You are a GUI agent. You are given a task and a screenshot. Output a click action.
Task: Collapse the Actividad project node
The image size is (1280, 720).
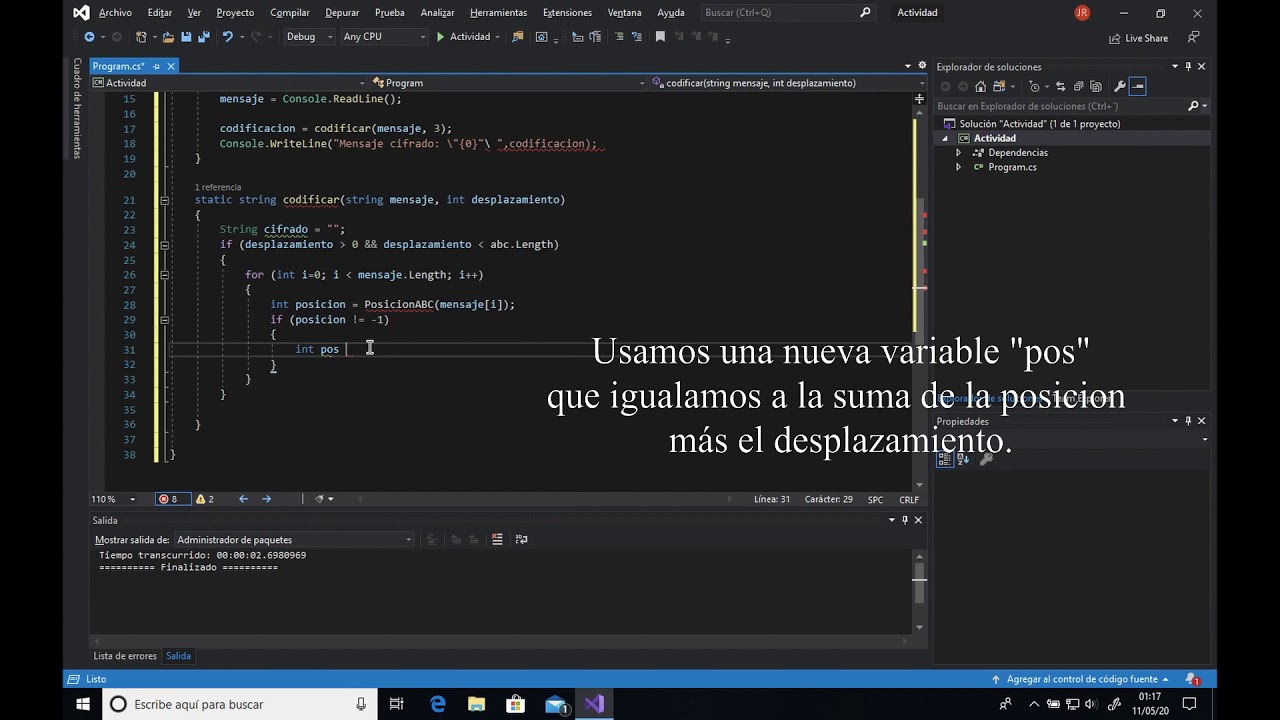click(x=944, y=138)
